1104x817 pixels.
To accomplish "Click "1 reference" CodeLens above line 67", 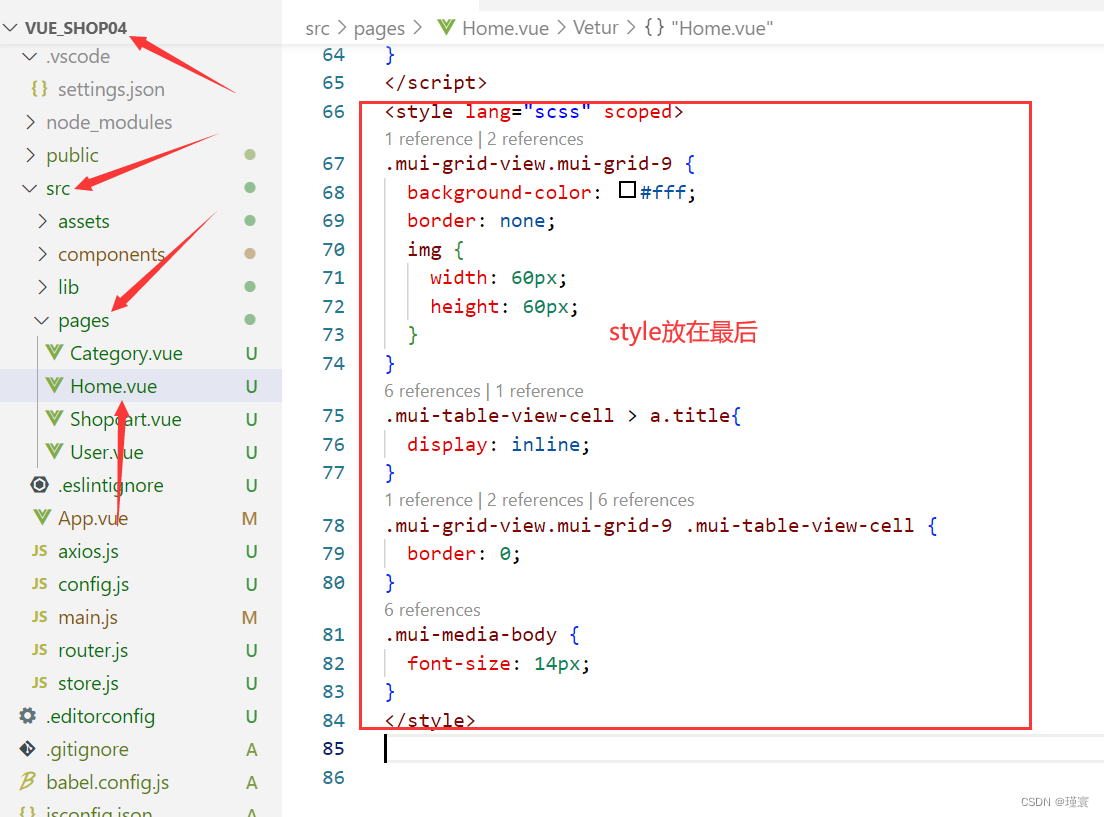I will (x=428, y=139).
